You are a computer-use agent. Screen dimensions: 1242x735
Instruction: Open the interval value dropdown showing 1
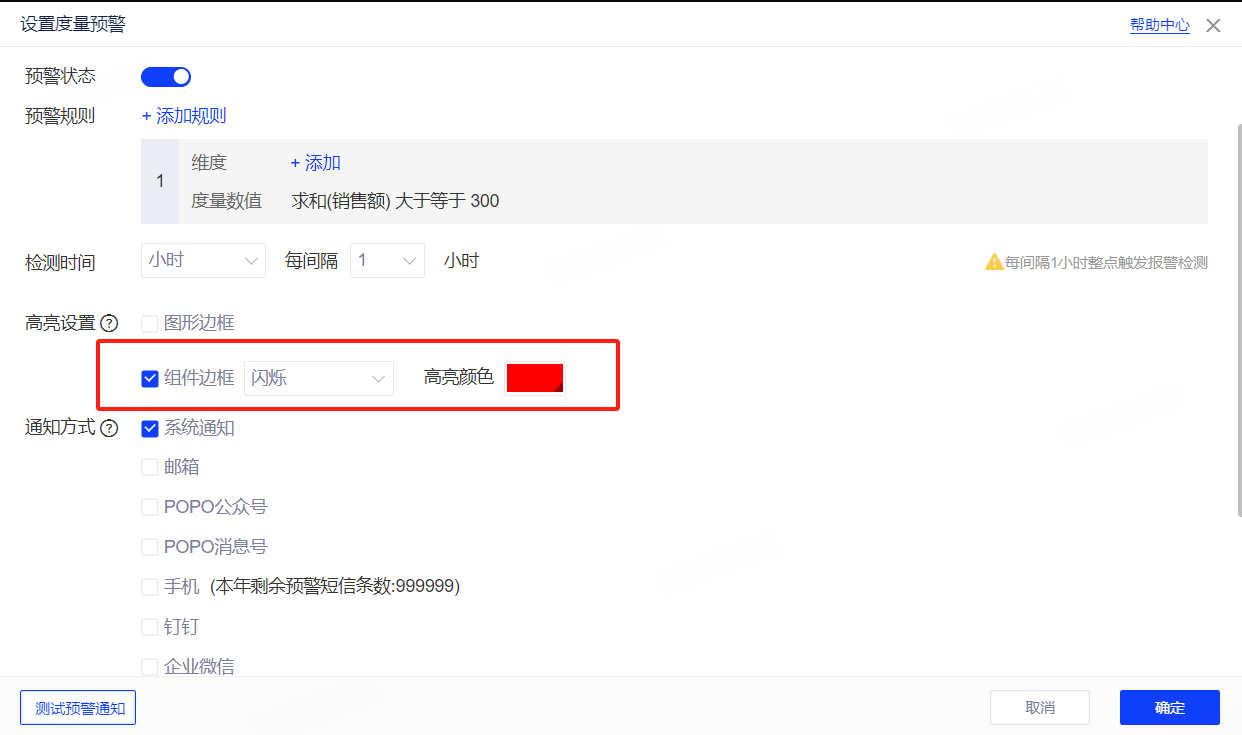click(387, 261)
